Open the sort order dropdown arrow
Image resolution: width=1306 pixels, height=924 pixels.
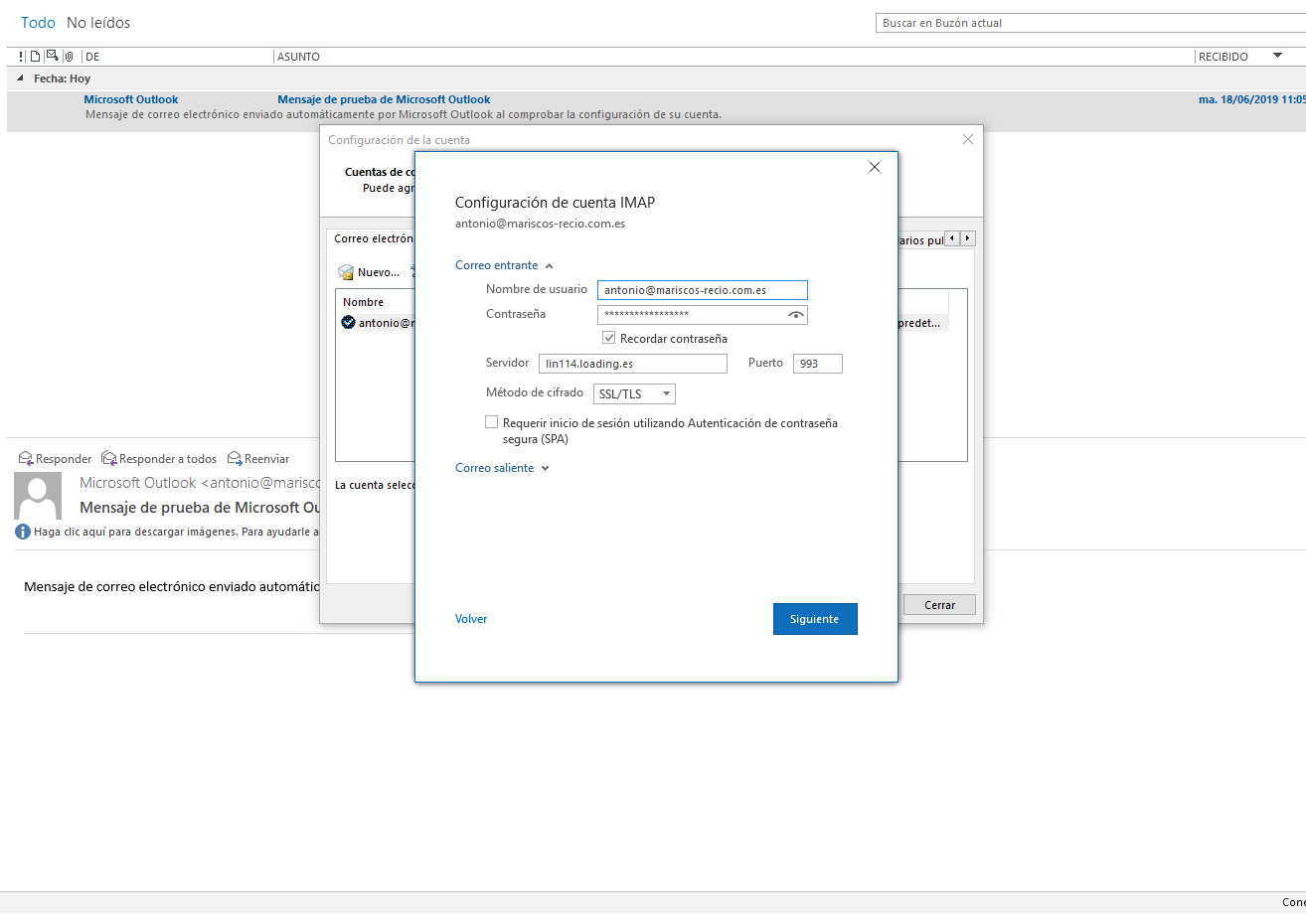[x=1278, y=56]
